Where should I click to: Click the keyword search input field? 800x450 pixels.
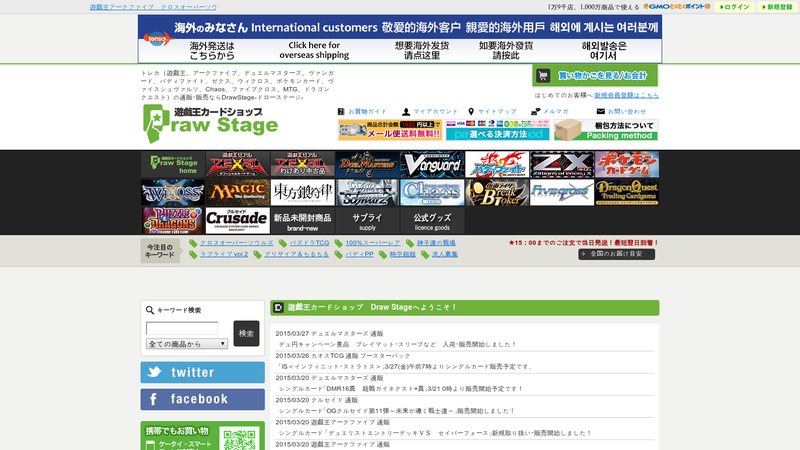point(182,328)
